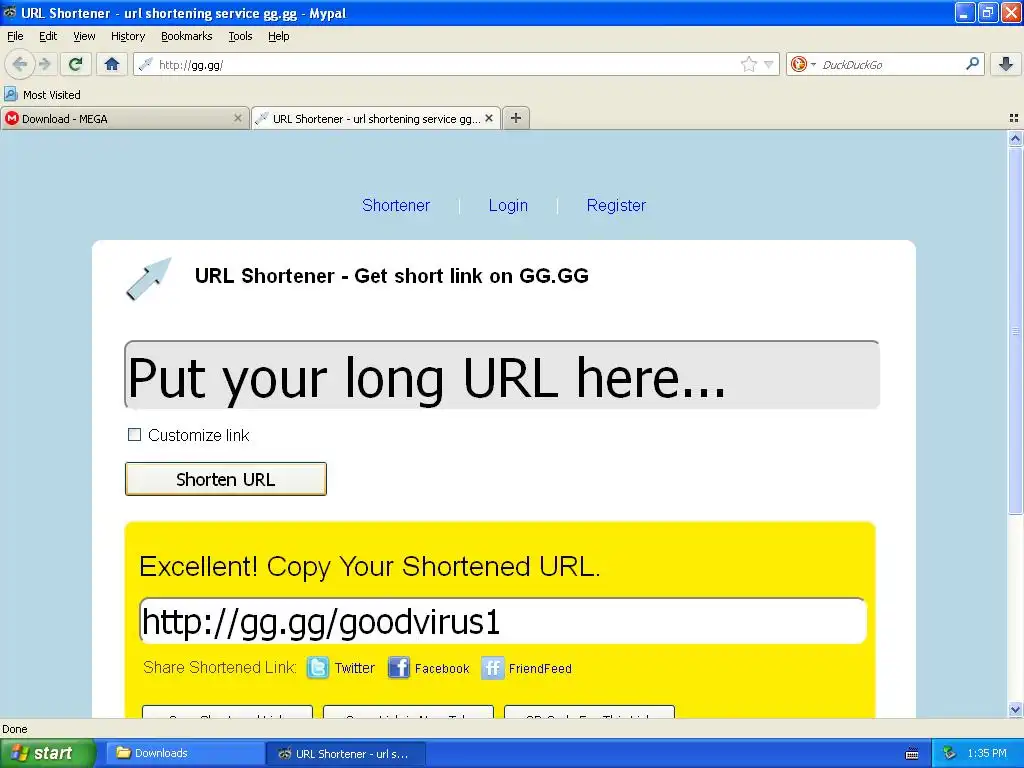This screenshot has height=768, width=1024.
Task: Click the Shorten URL button
Action: tap(225, 479)
